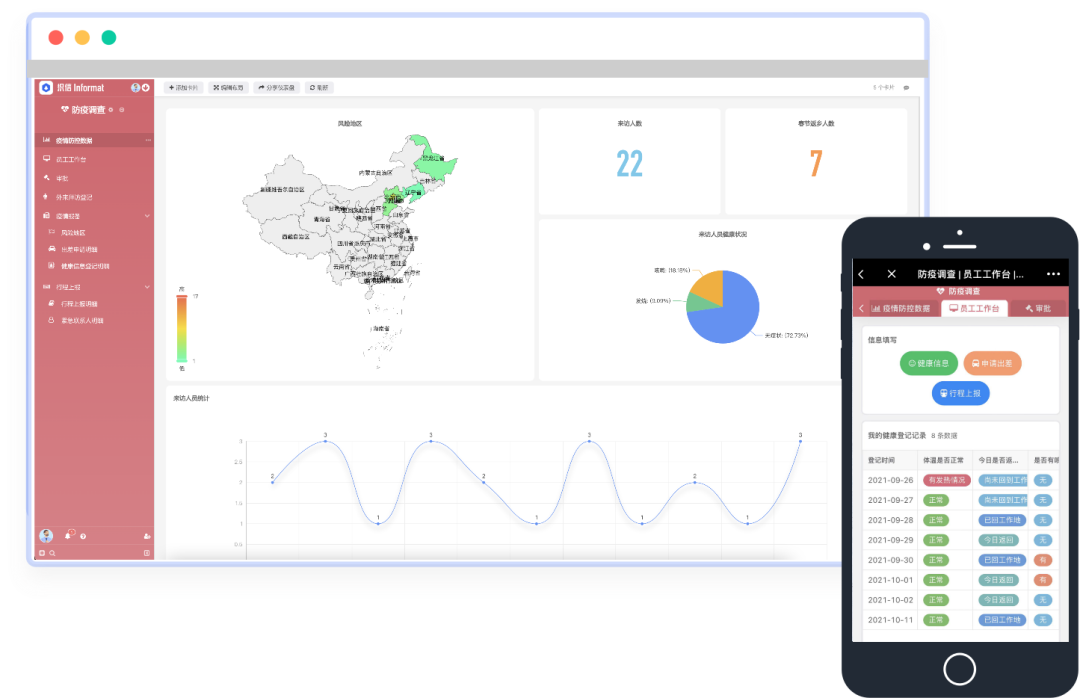
Task: Click the download arrow icon beside Informat title
Action: 146,88
